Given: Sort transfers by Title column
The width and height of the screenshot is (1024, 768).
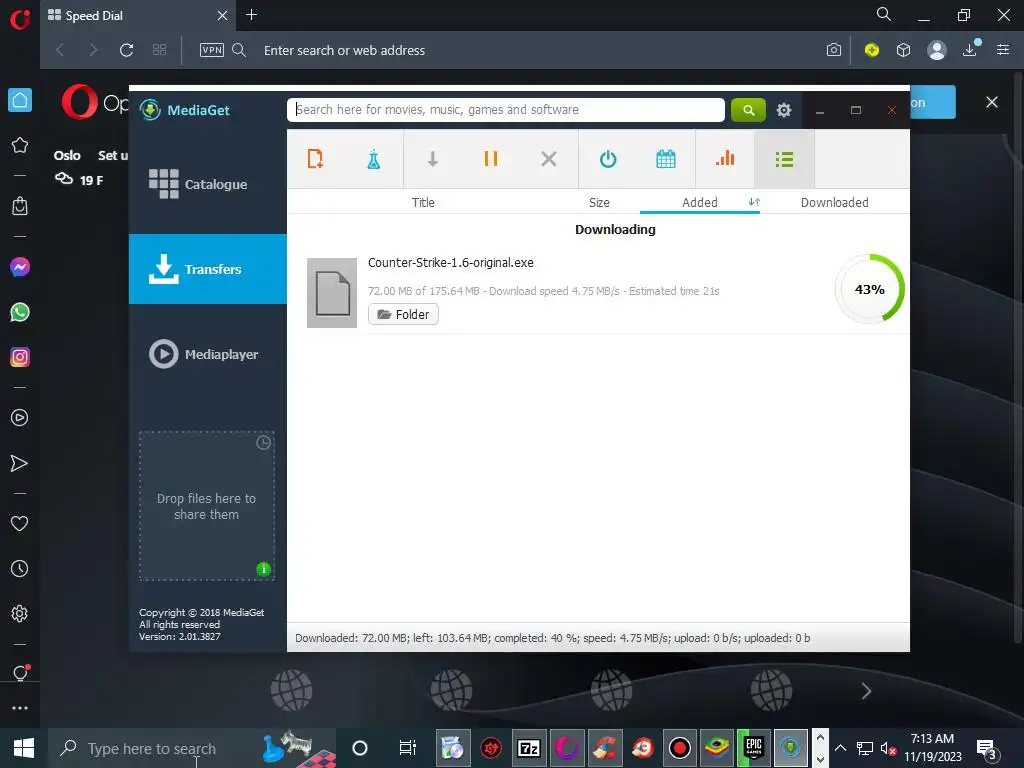Looking at the screenshot, I should (x=423, y=202).
